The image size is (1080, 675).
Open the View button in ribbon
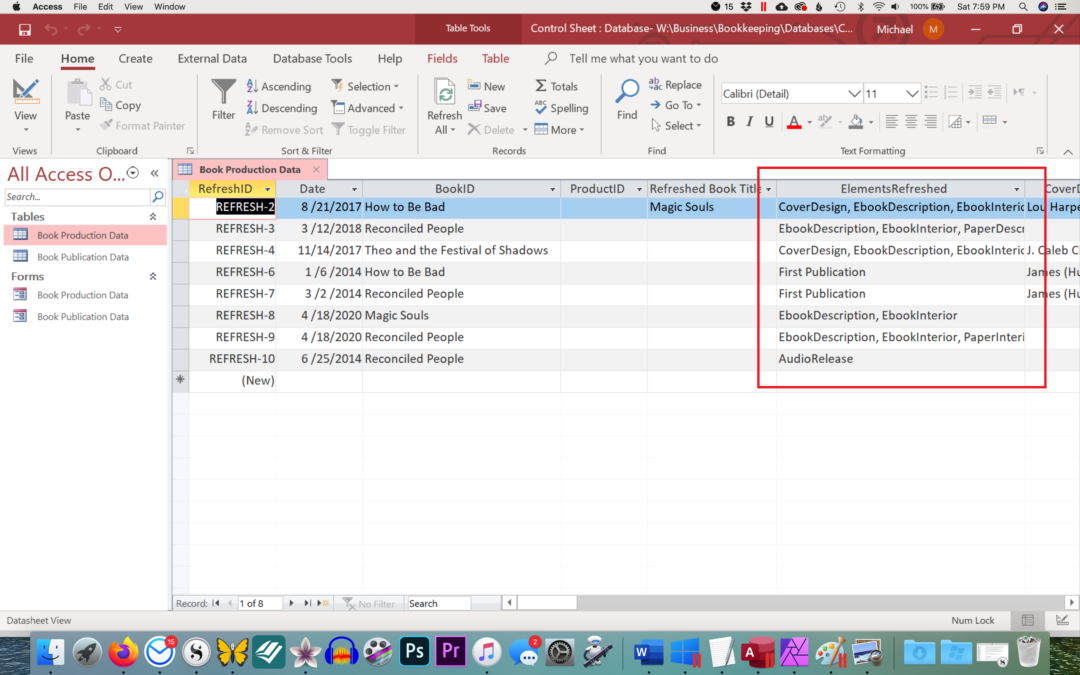click(25, 105)
